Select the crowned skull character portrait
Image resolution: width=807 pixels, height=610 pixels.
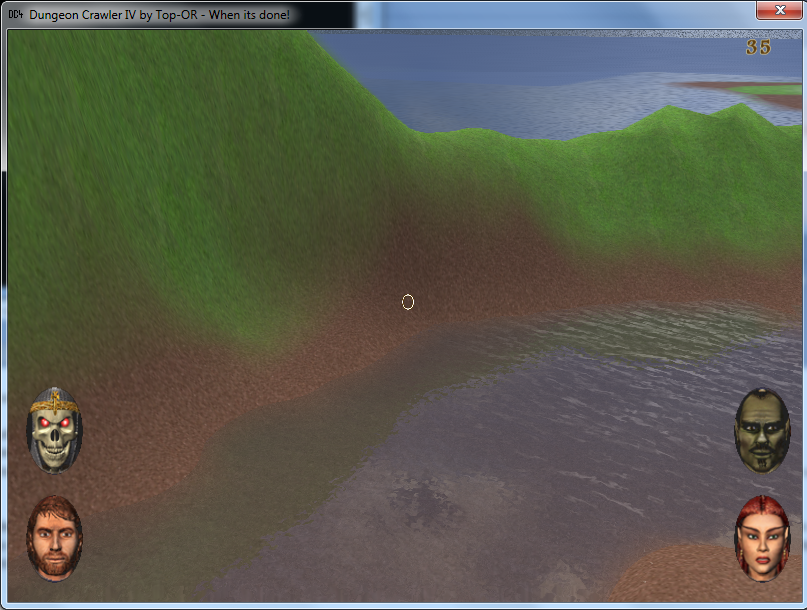click(x=54, y=430)
